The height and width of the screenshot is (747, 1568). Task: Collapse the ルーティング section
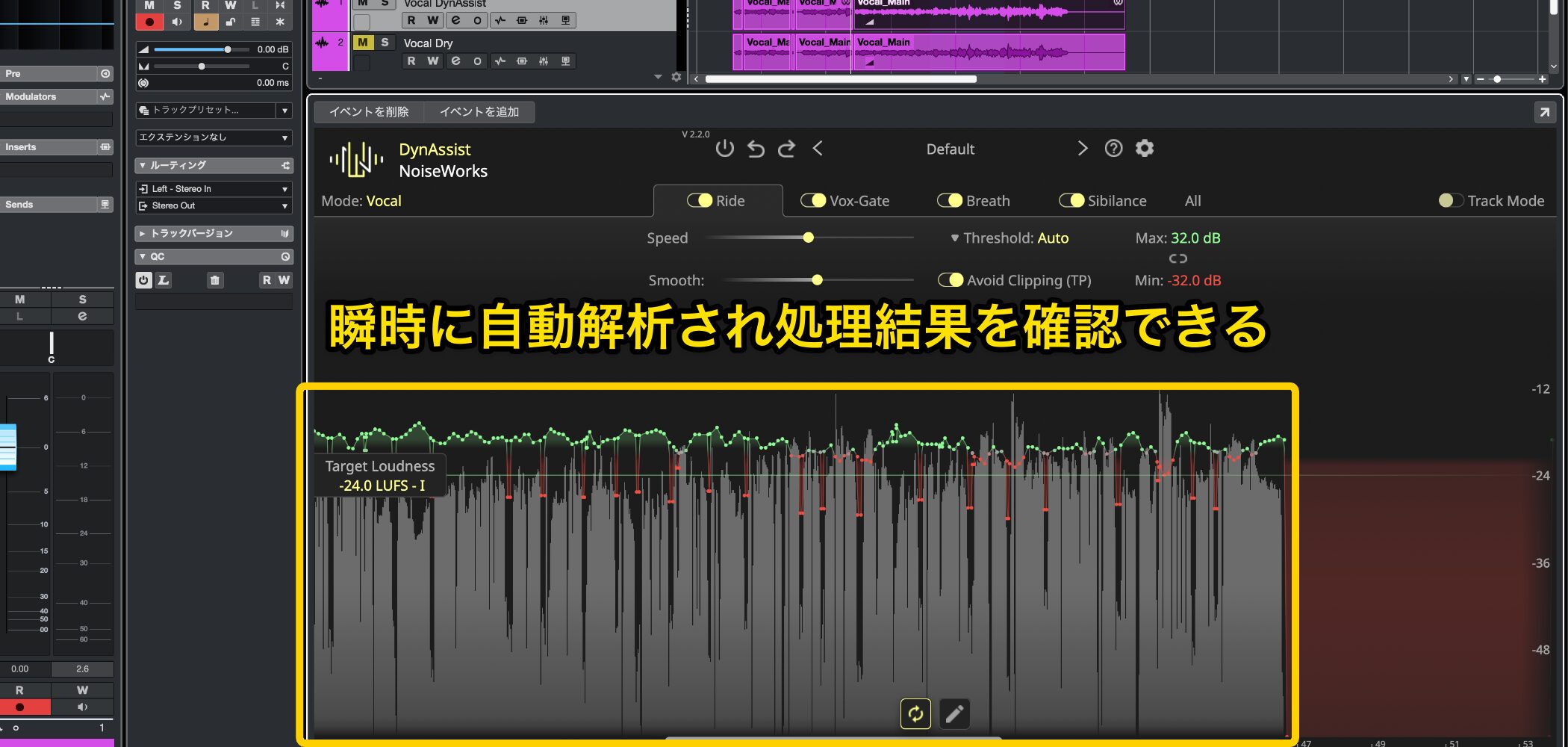tap(143, 165)
